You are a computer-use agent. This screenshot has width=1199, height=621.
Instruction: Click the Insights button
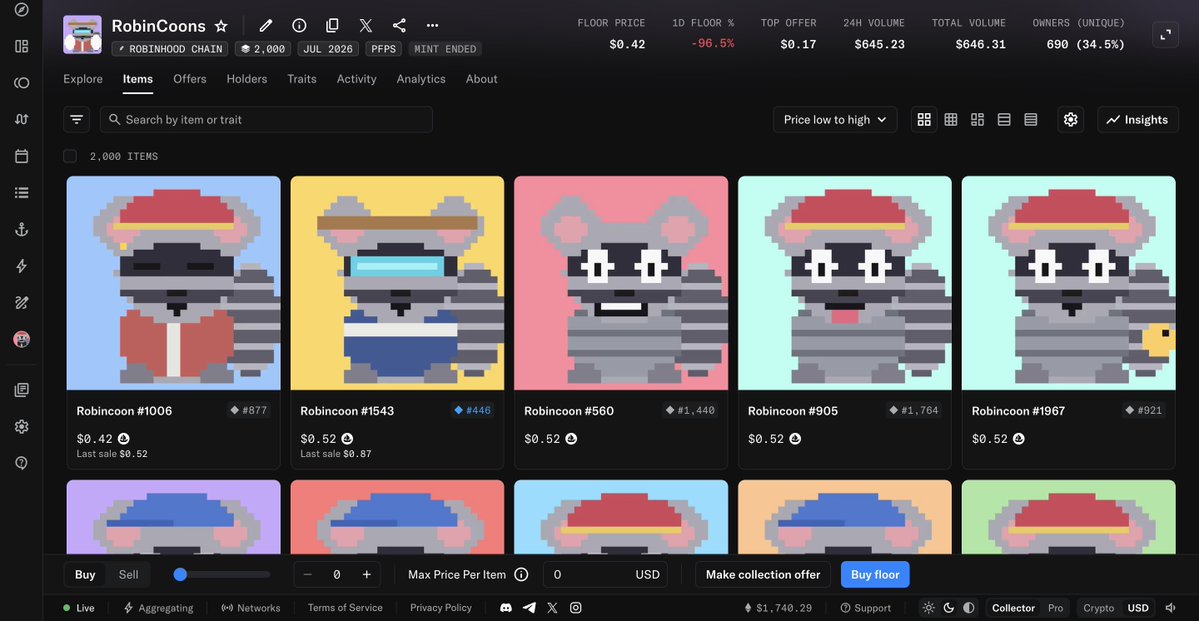tap(1138, 119)
